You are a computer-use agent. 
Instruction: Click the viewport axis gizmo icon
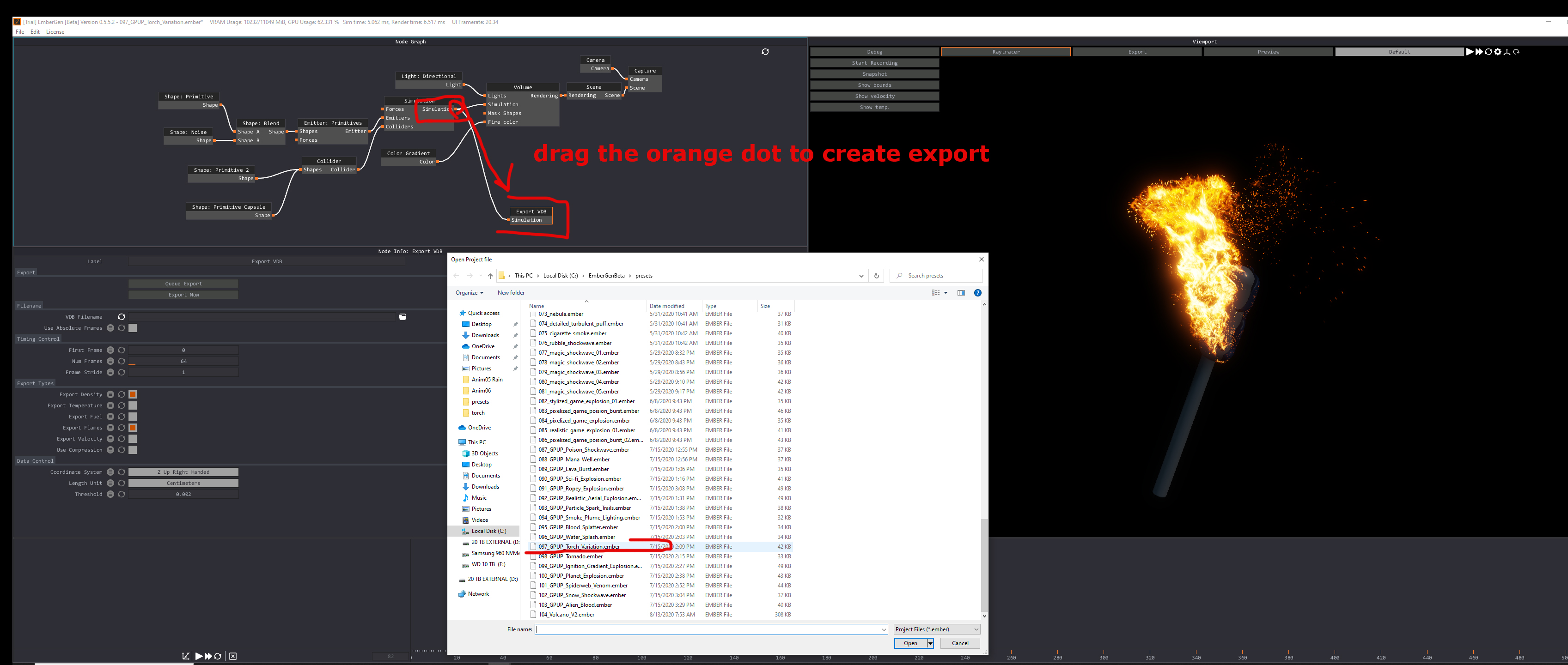coord(1507,52)
